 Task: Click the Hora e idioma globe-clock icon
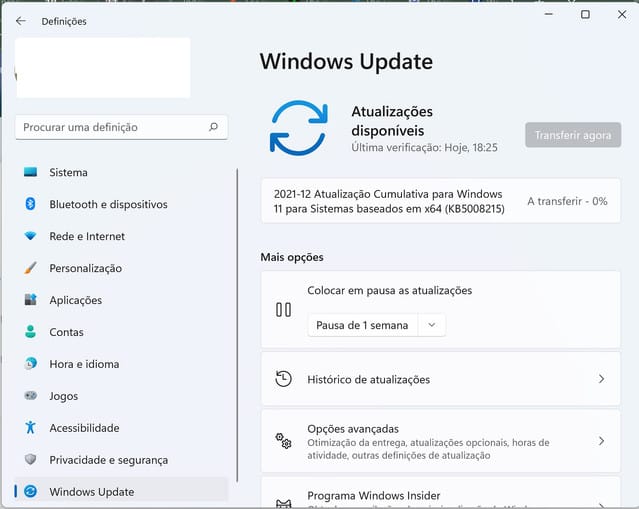[30, 364]
